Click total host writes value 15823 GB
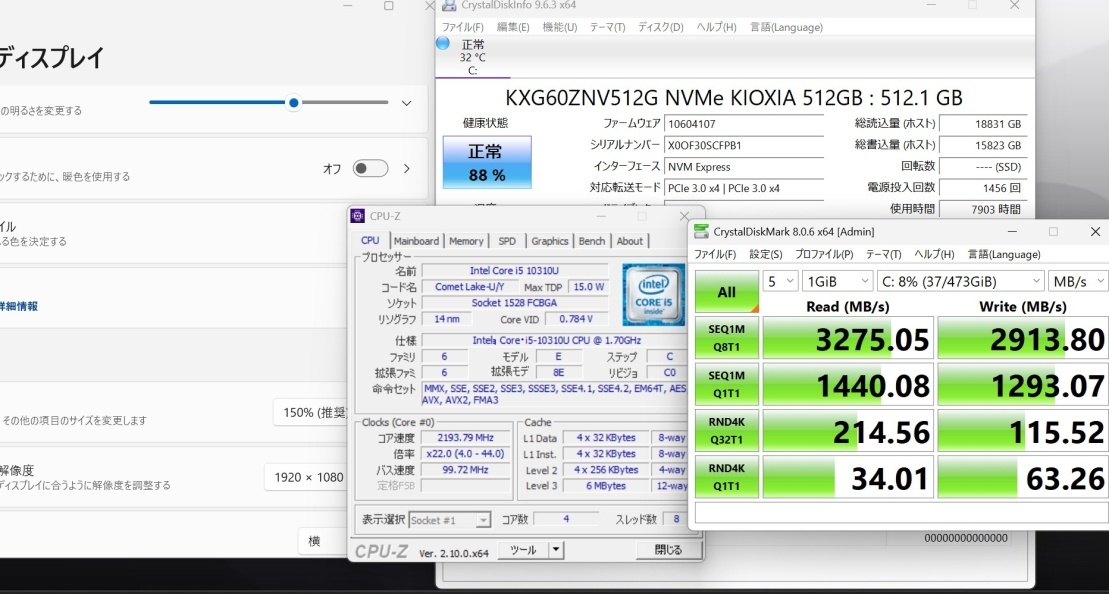This screenshot has height=594, width=1109. 983,145
